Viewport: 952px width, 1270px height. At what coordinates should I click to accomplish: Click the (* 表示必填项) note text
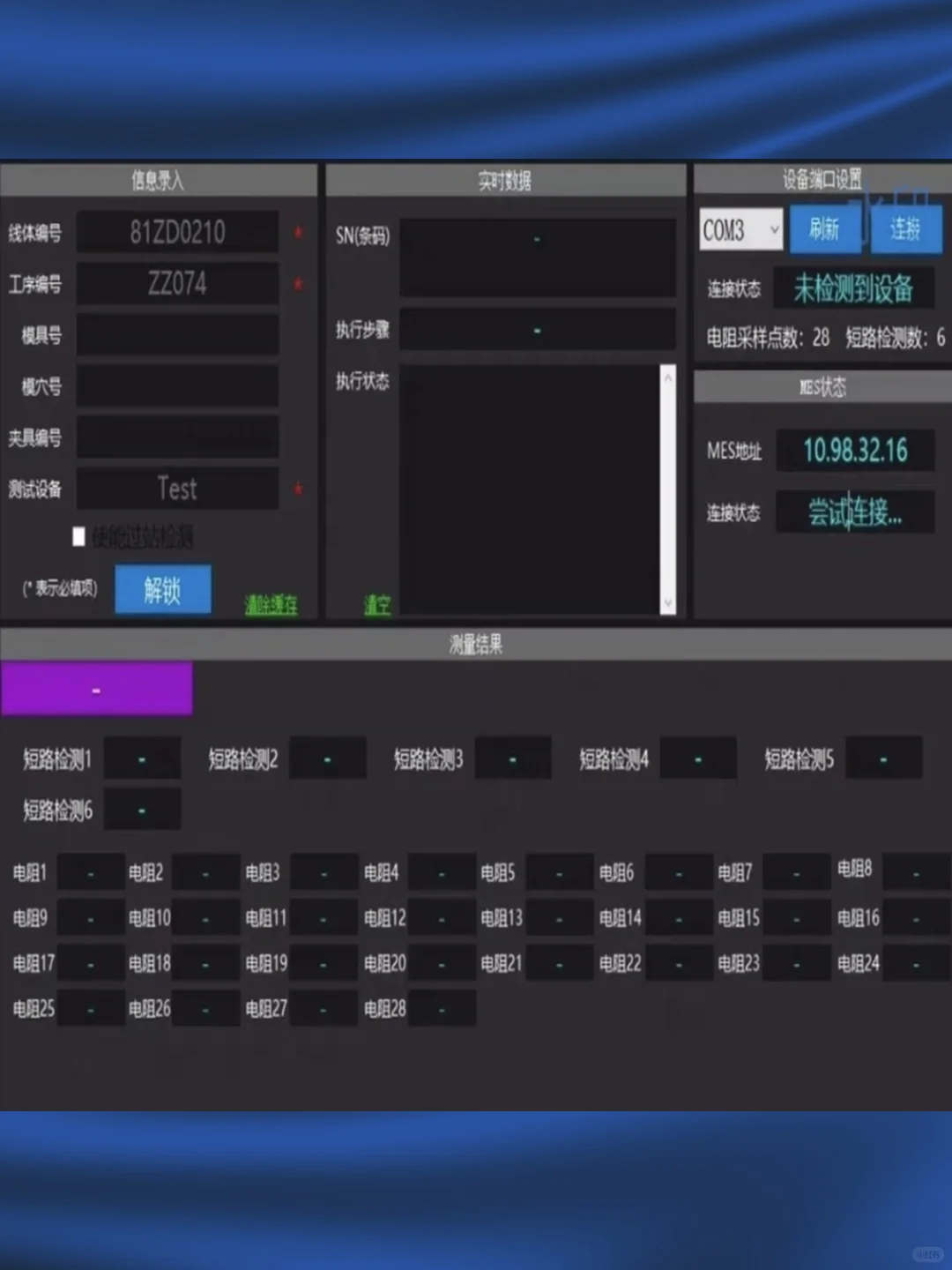pos(60,588)
